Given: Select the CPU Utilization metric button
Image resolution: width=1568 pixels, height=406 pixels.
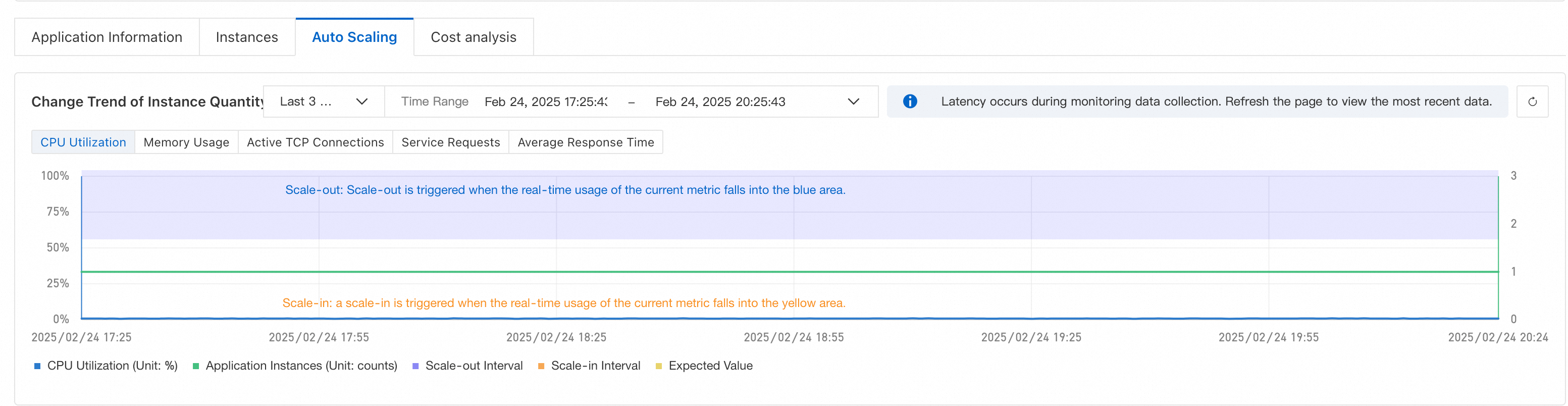Looking at the screenshot, I should [83, 142].
